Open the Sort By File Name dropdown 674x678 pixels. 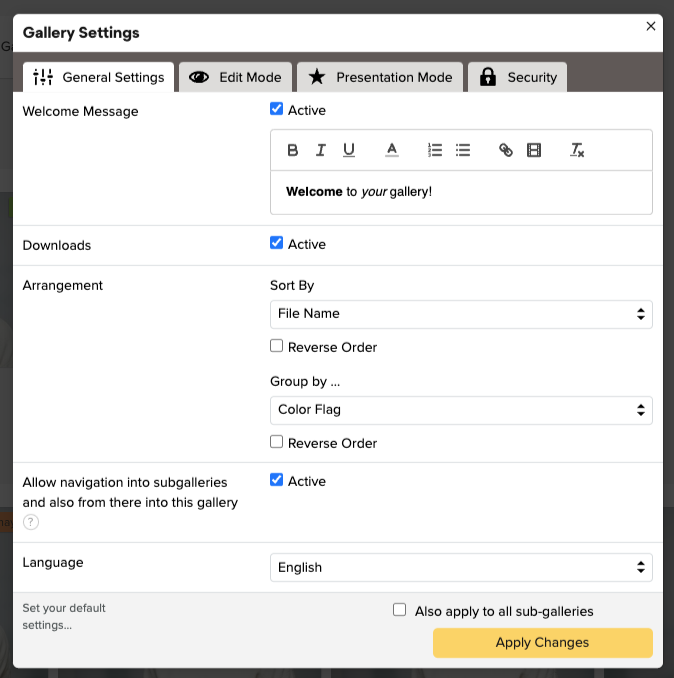[x=461, y=314]
